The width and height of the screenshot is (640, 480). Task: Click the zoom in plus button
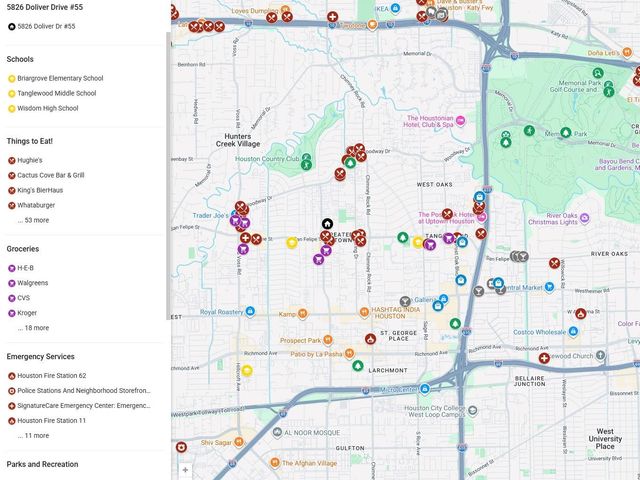click(x=185, y=469)
